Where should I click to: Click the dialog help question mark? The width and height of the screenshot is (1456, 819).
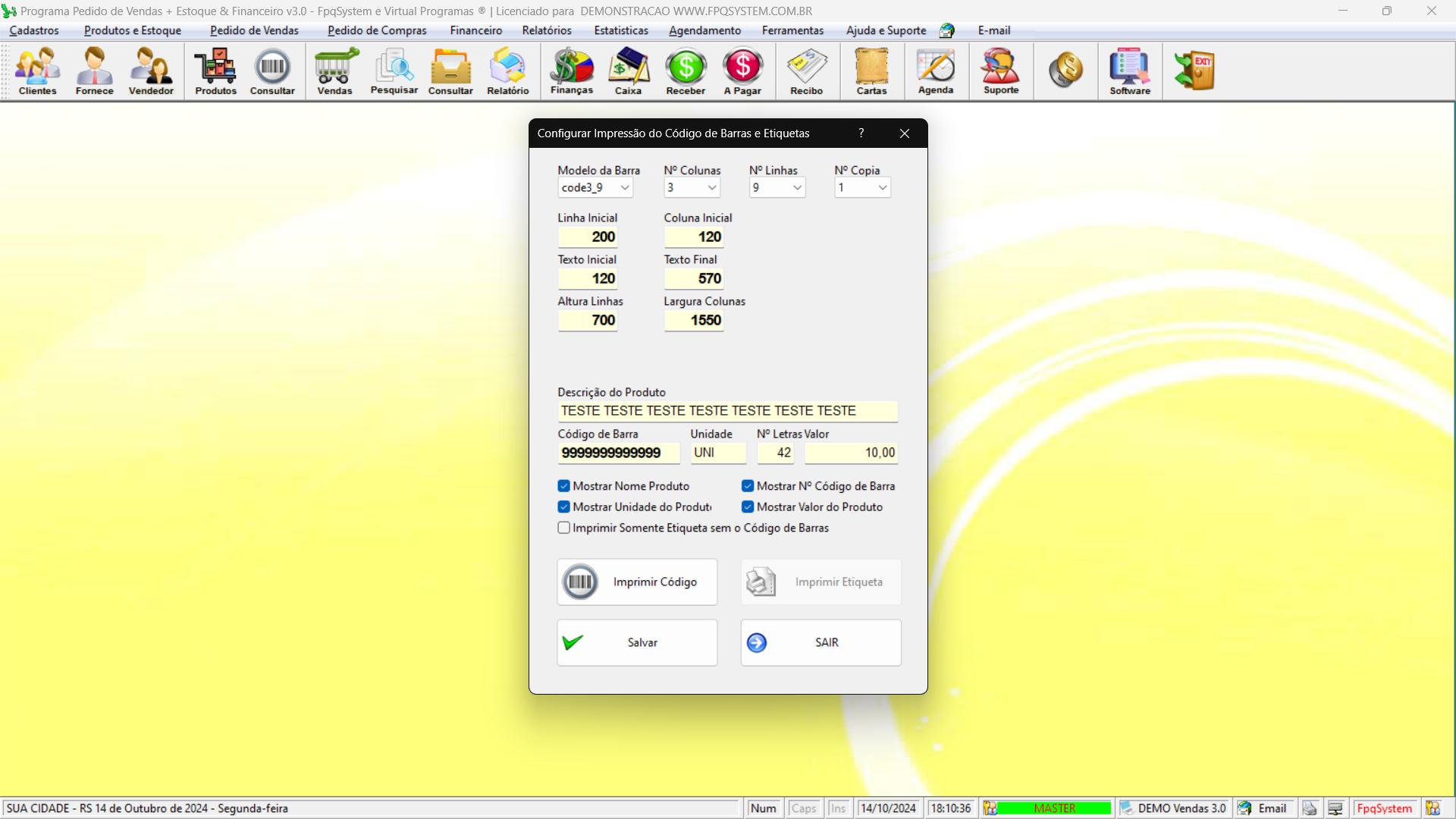coord(861,133)
